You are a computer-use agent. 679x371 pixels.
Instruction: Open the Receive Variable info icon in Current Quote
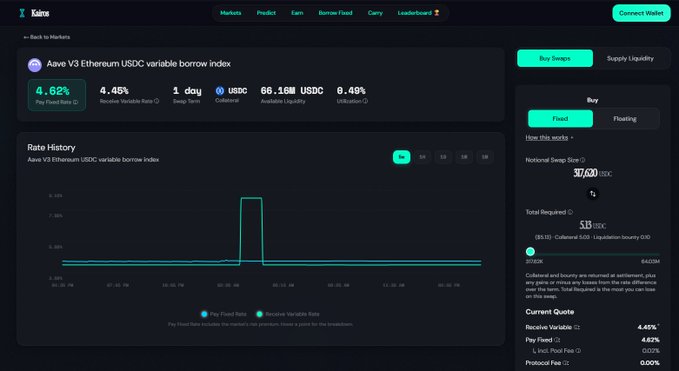point(577,327)
